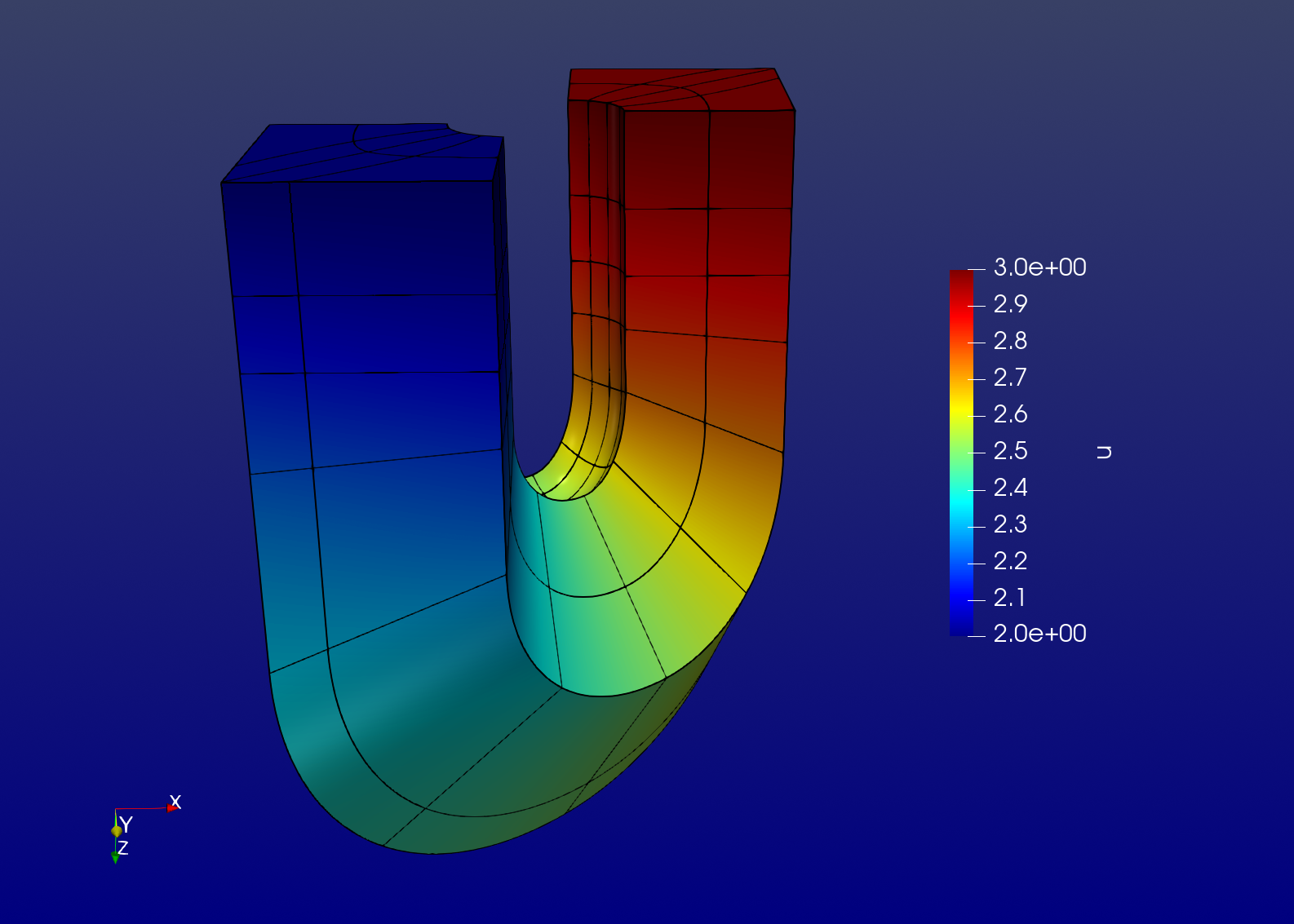This screenshot has height=924, width=1294.
Task: Select the legend title "u"
Action: coord(1104,452)
